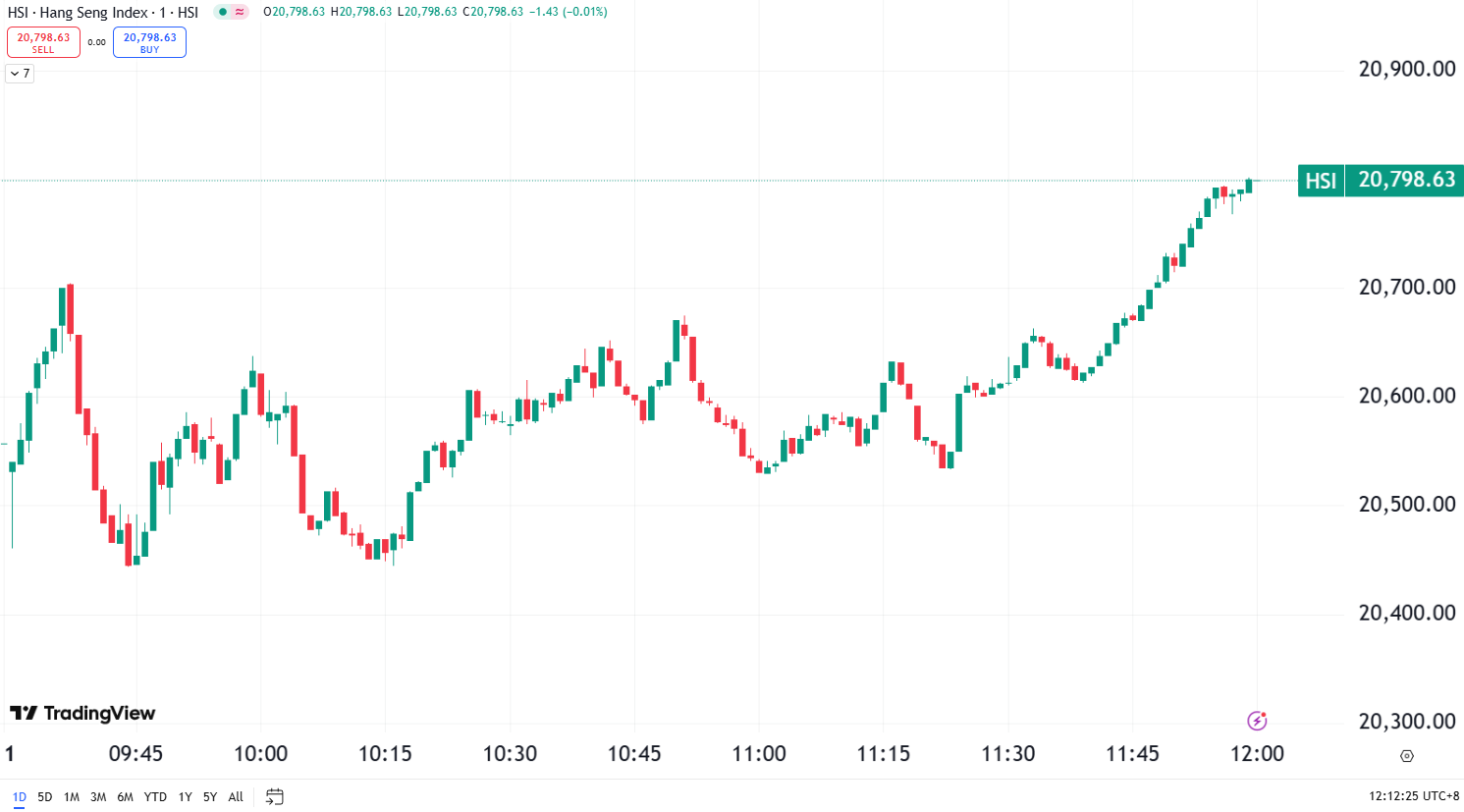
Task: Open the HSI Hang Seng Index symbol title
Action: click(102, 13)
